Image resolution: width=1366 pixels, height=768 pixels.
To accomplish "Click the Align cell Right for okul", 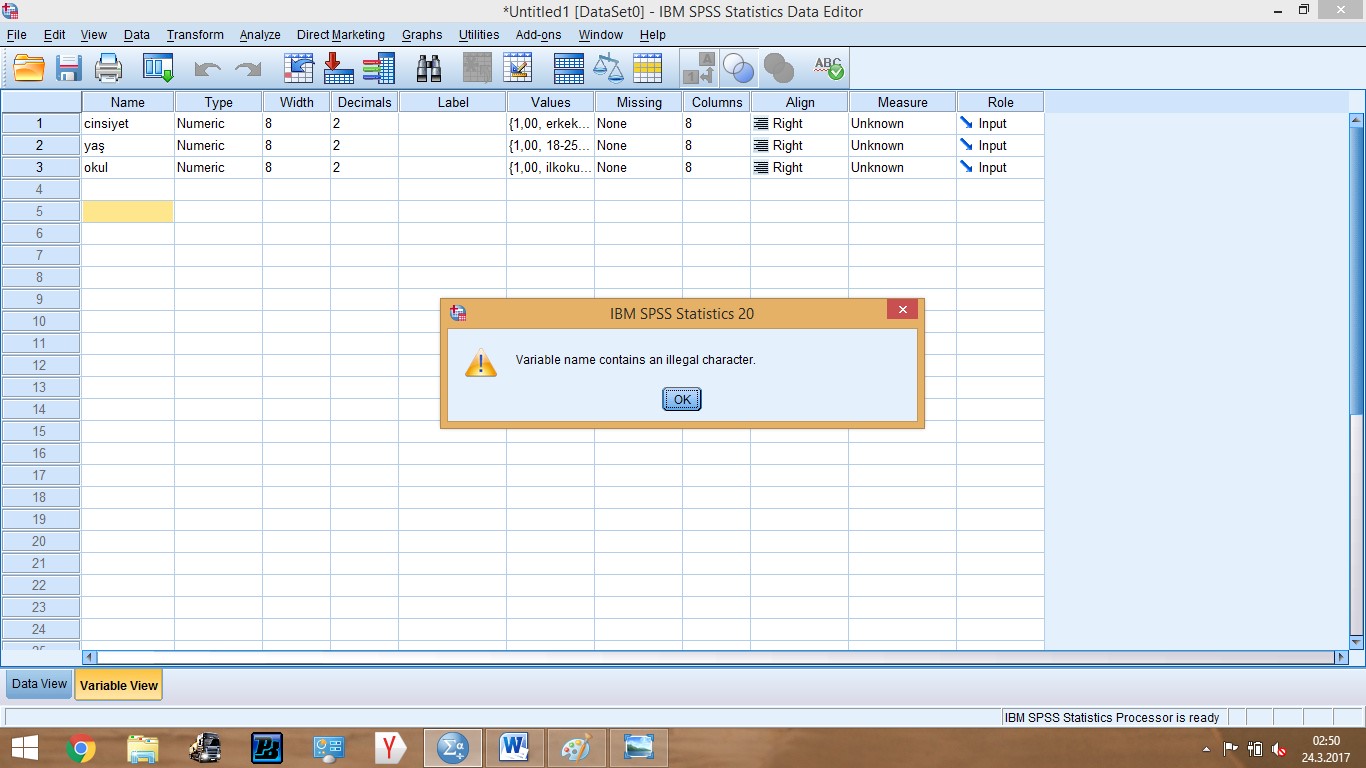I will pos(799,168).
